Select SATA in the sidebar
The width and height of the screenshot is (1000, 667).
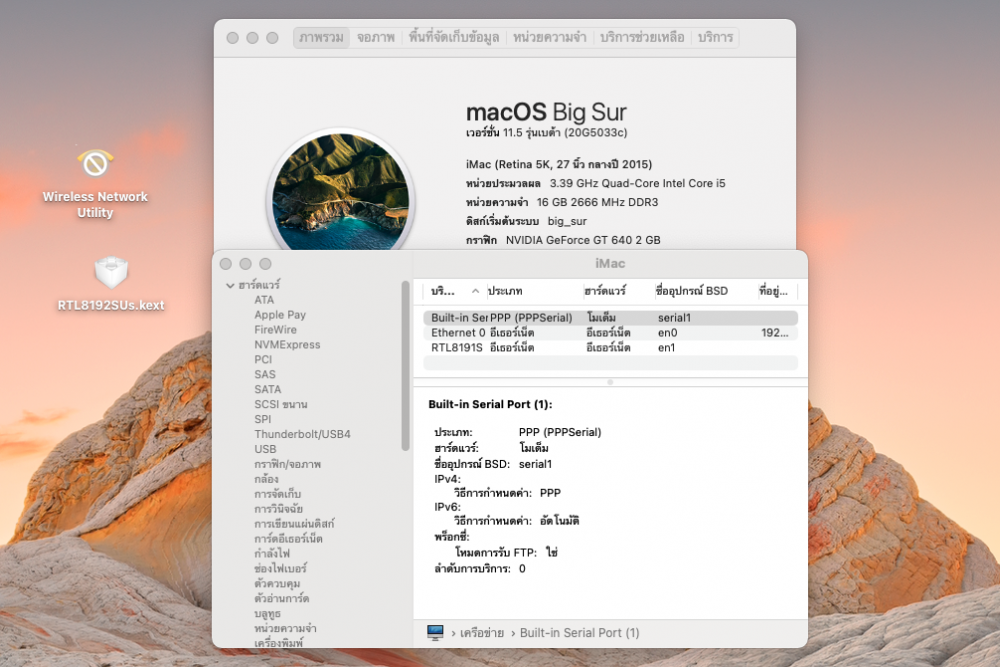click(x=267, y=389)
